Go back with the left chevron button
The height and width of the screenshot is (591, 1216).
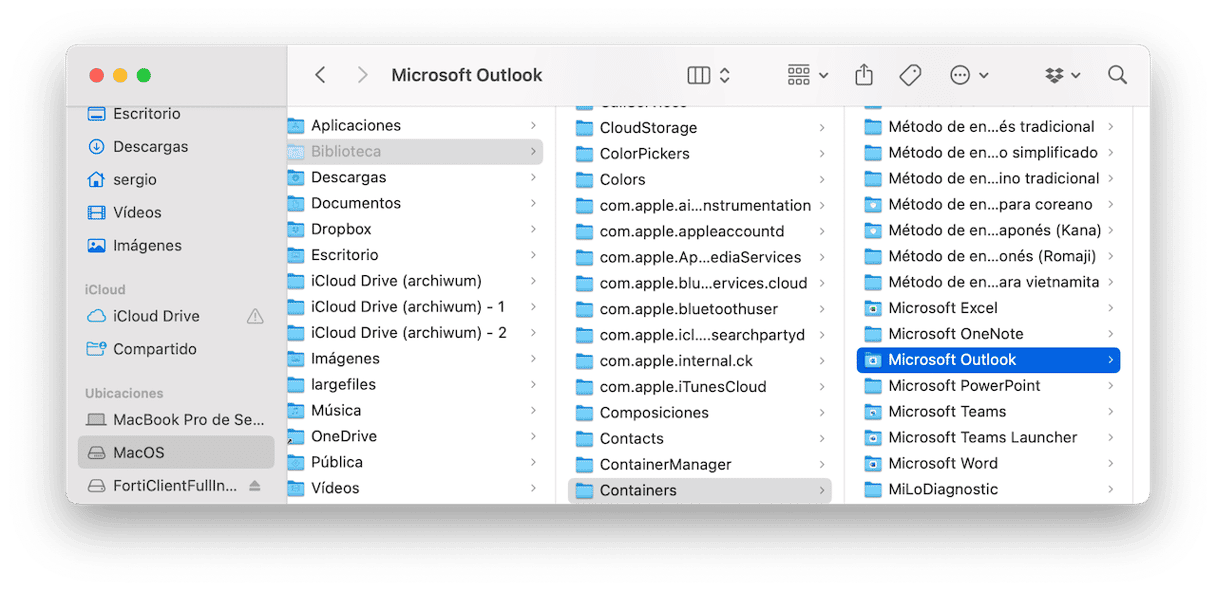tap(320, 75)
